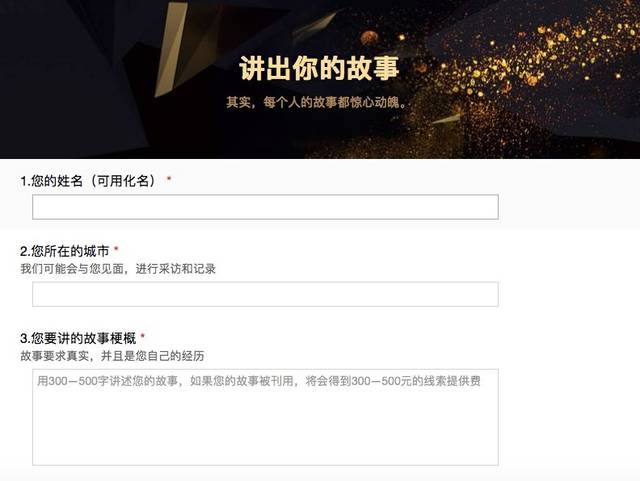Image resolution: width=640 pixels, height=481 pixels.
Task: Click the label 1.您的姓名（可用化名）
Action: point(88,180)
